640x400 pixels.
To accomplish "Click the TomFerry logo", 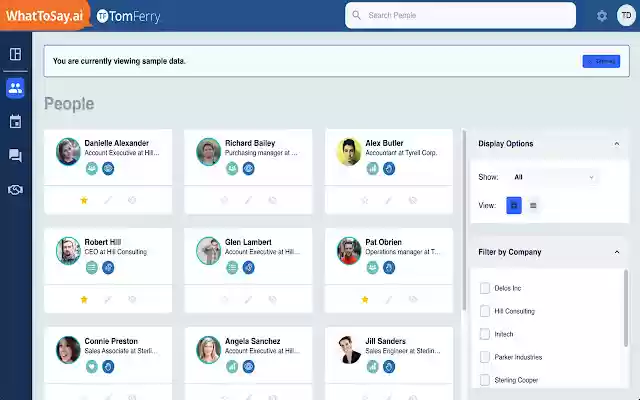I will pyautogui.click(x=128, y=16).
